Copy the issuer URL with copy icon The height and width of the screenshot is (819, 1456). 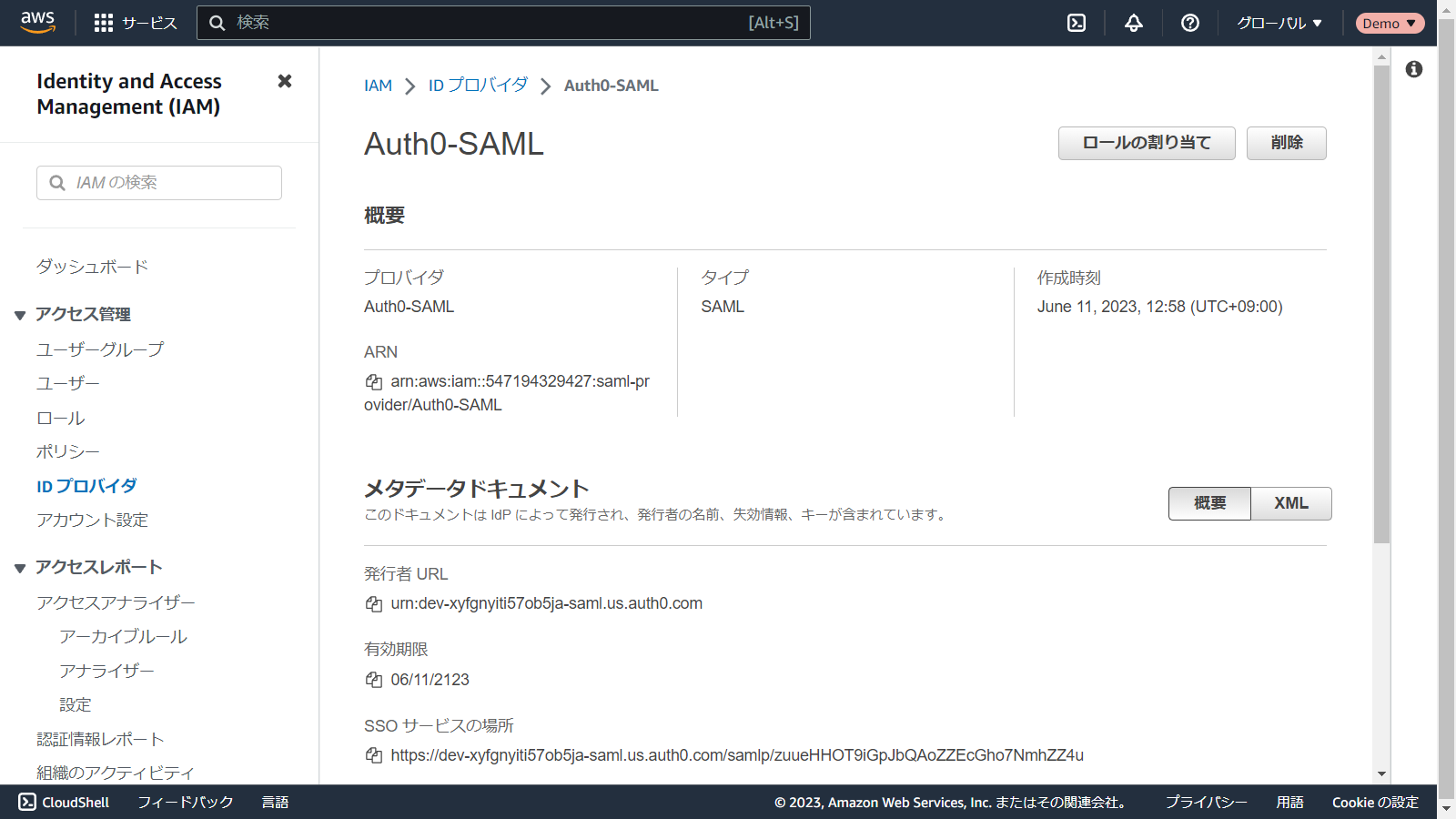tap(373, 604)
